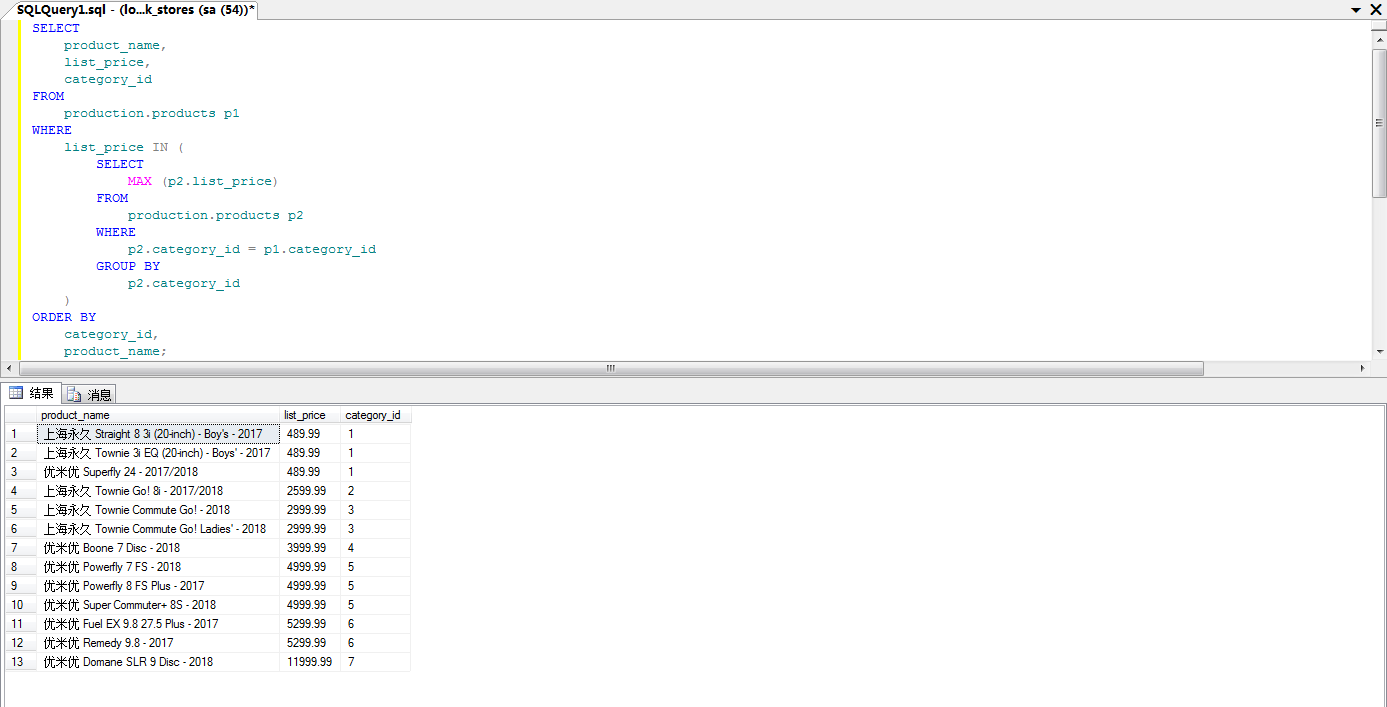Click the first SELECT keyword in the query

pyautogui.click(x=56, y=28)
